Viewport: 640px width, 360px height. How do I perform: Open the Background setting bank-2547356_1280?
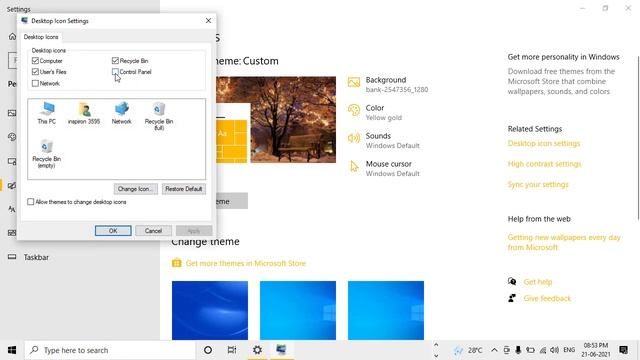click(388, 84)
